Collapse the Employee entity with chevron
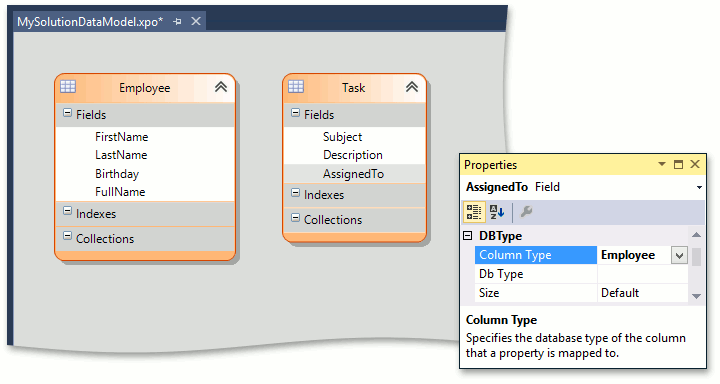 click(221, 87)
